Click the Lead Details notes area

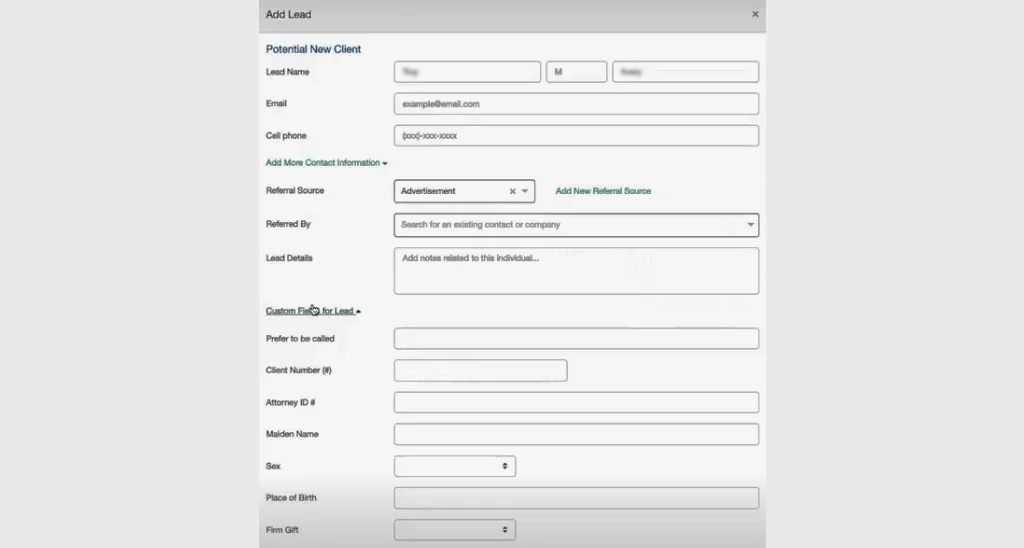[x=576, y=270]
